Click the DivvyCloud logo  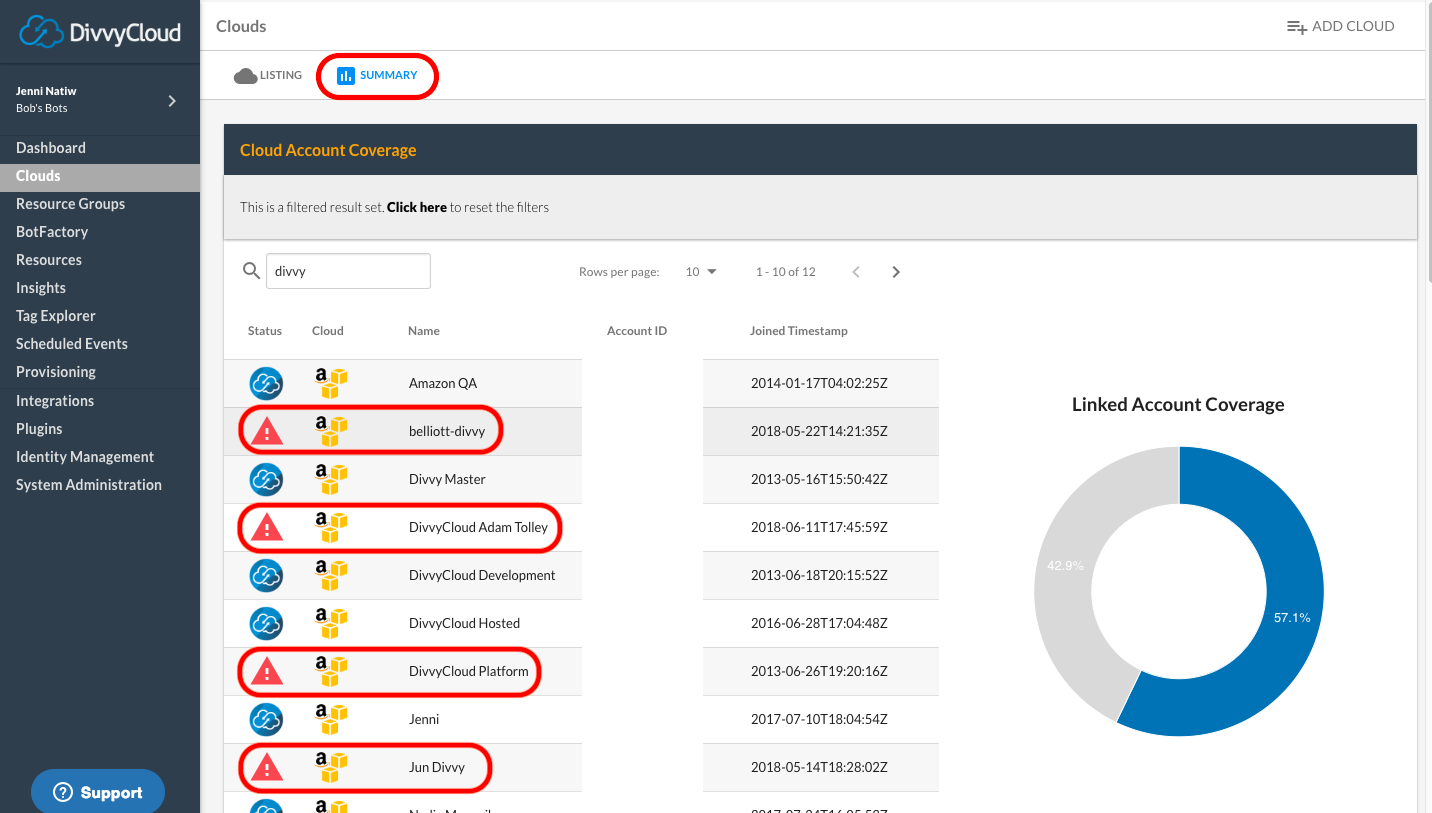(100, 32)
